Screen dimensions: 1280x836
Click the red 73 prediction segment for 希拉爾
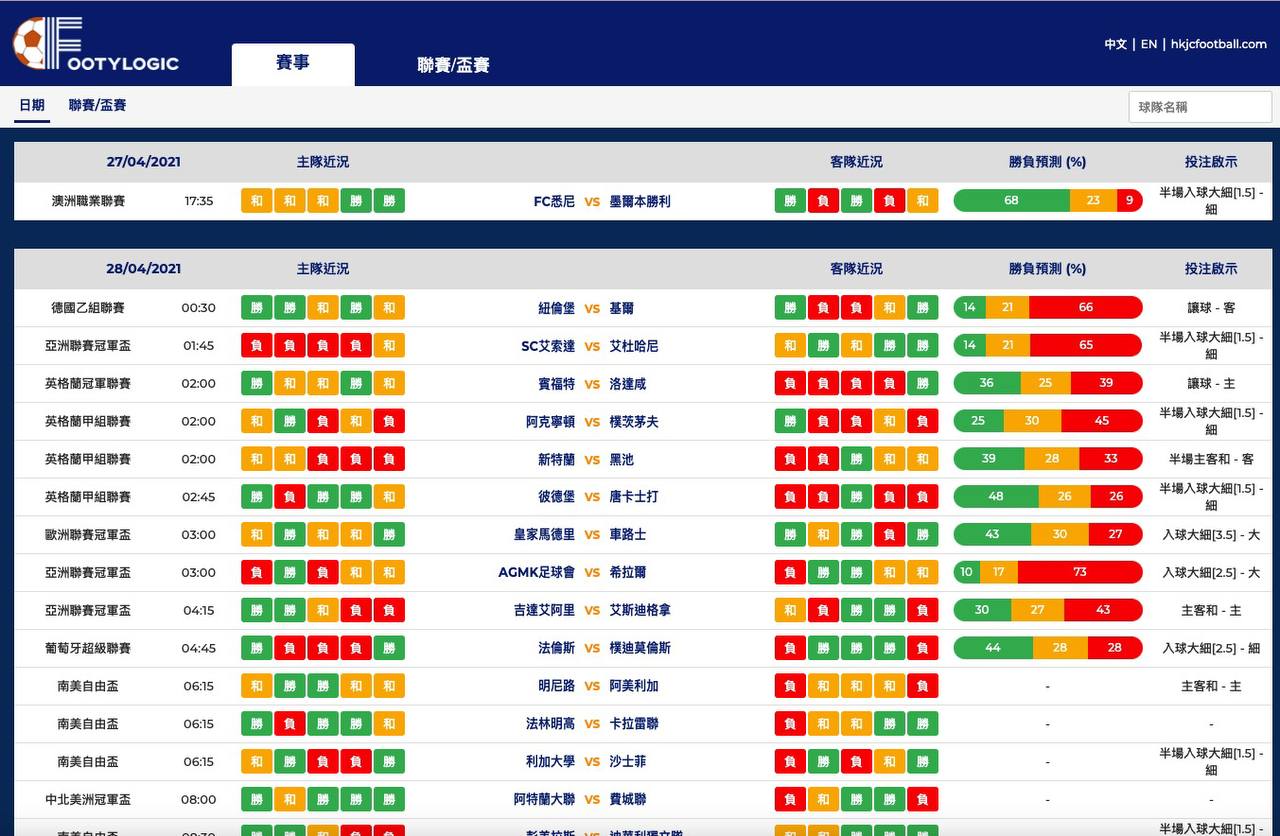tap(1079, 573)
